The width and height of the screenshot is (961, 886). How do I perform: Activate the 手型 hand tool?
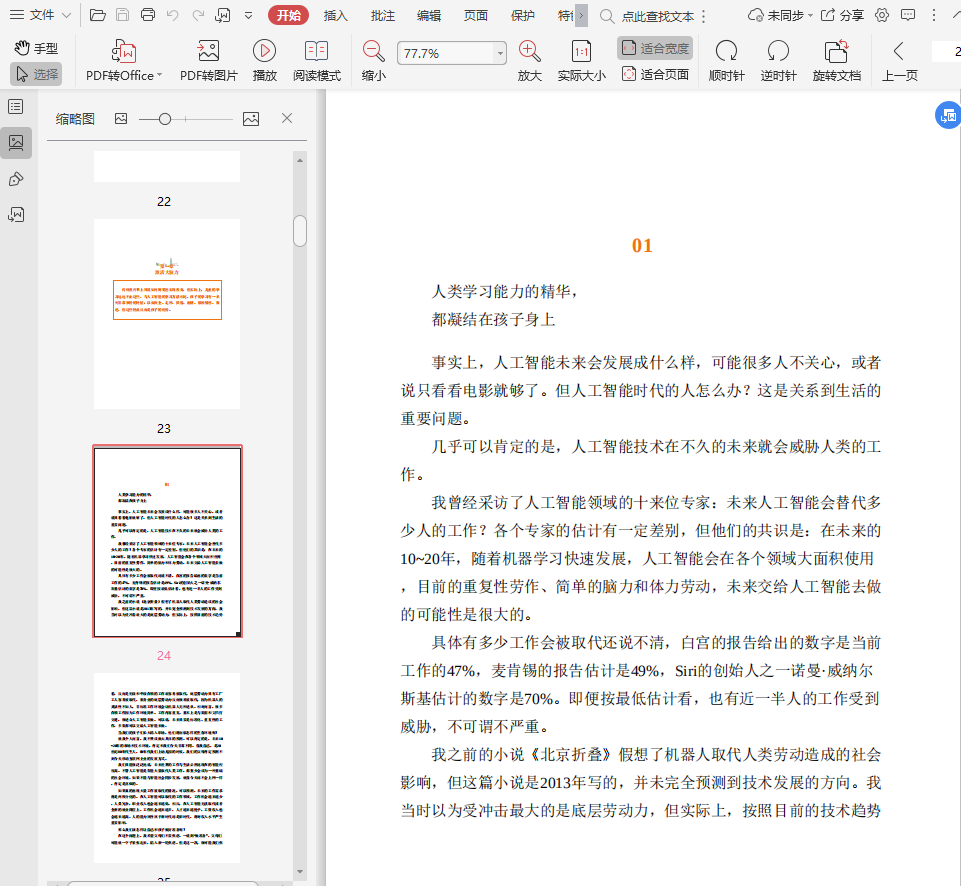point(36,48)
